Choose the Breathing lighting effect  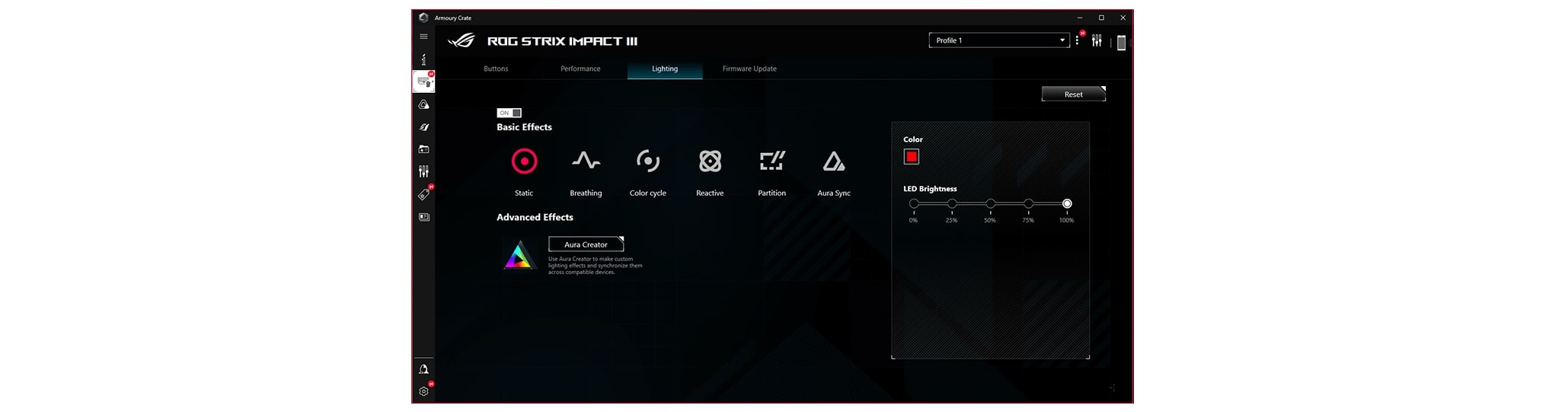coord(586,161)
